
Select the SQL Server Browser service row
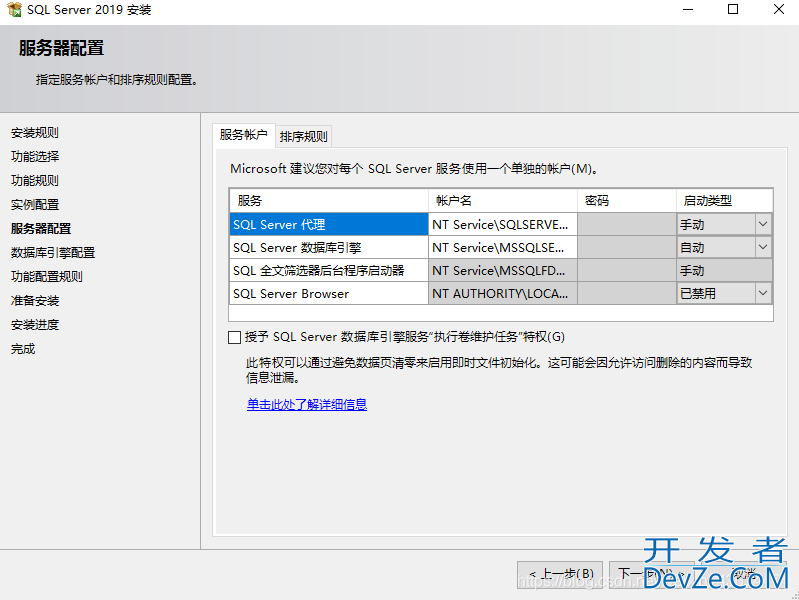pos(329,293)
